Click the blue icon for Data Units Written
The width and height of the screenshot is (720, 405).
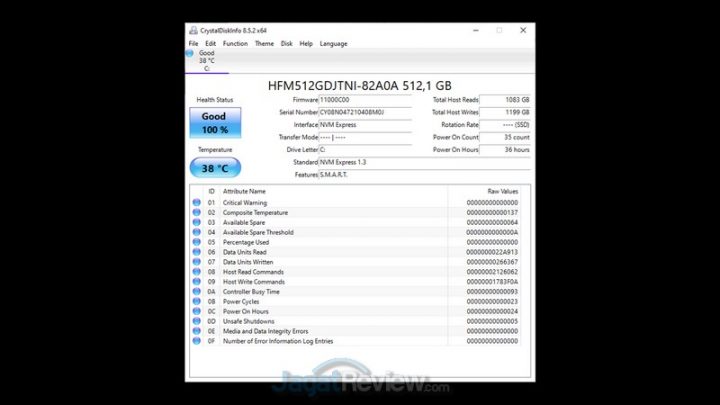(197, 262)
